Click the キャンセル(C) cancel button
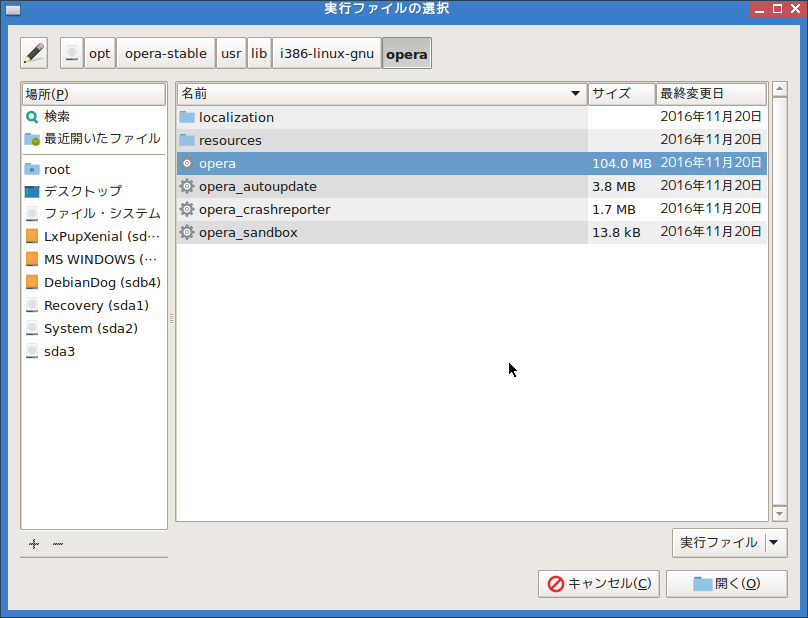The width and height of the screenshot is (808, 618). [x=599, y=583]
